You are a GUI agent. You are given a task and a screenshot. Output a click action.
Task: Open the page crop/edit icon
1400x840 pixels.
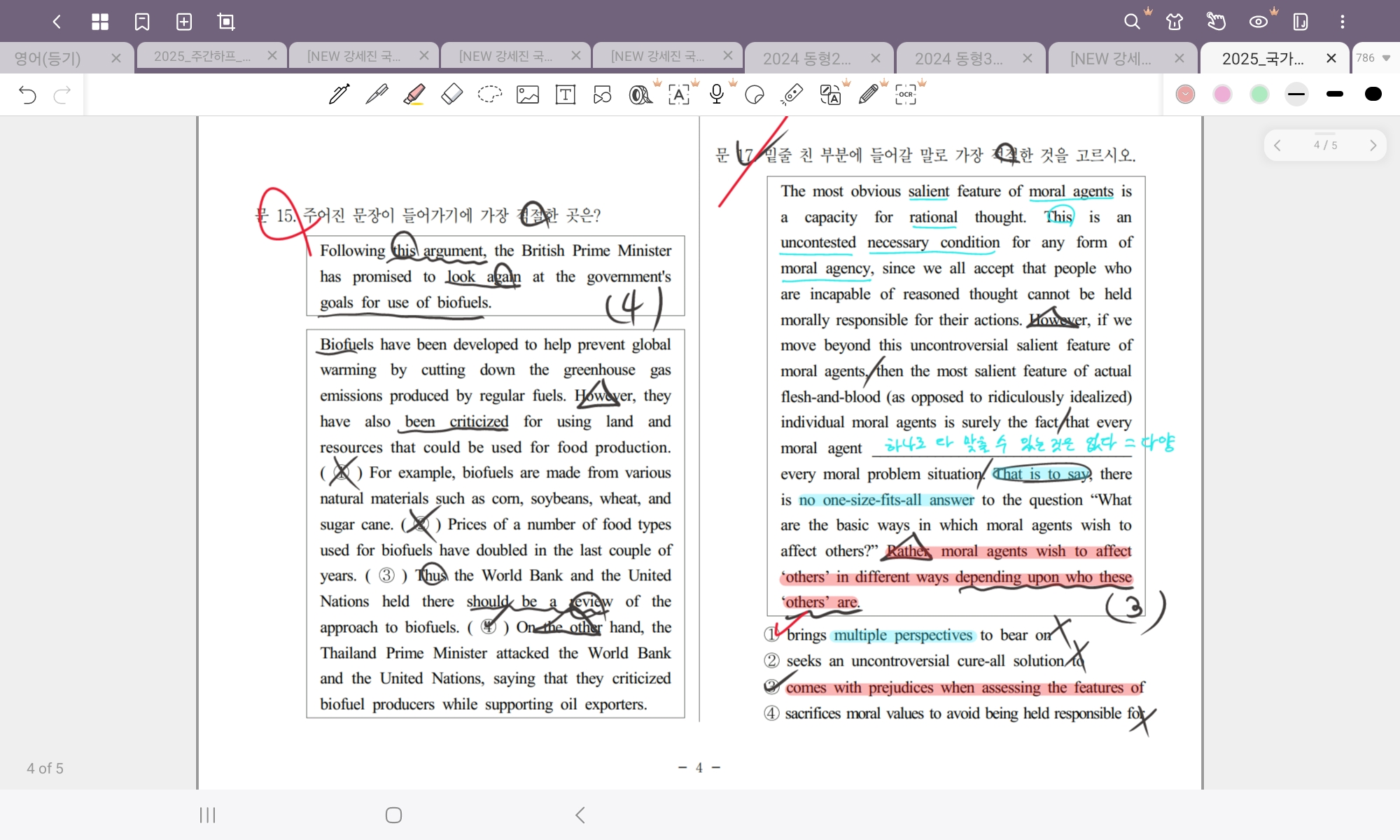[226, 22]
